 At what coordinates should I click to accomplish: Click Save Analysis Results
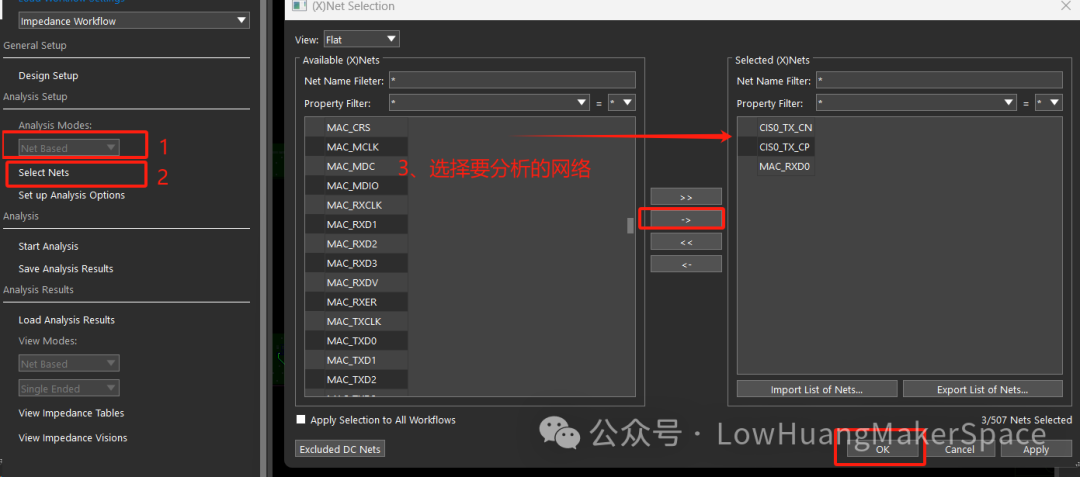tap(65, 269)
